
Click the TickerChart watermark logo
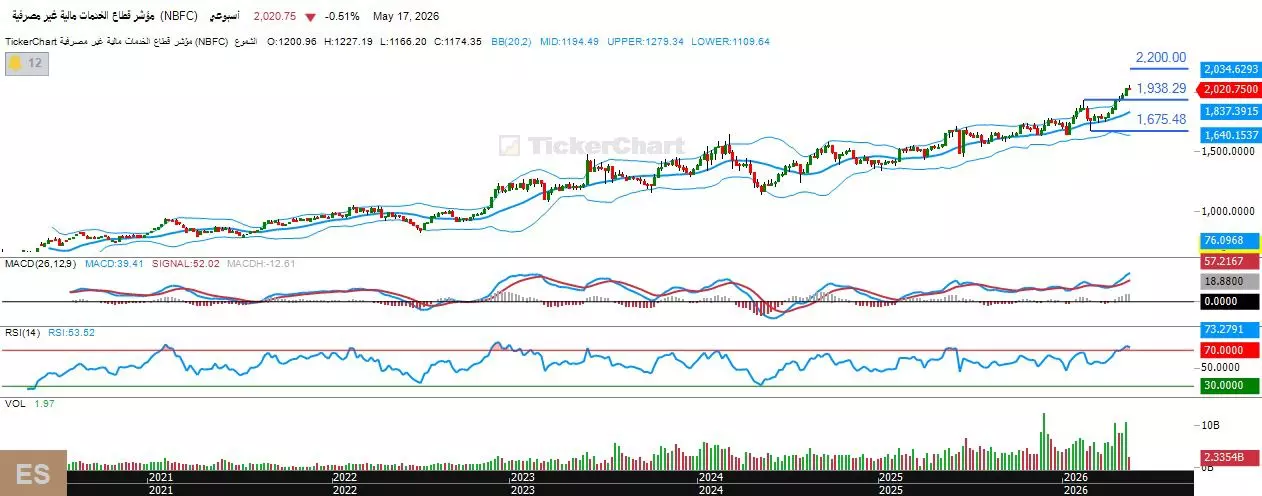pos(592,146)
